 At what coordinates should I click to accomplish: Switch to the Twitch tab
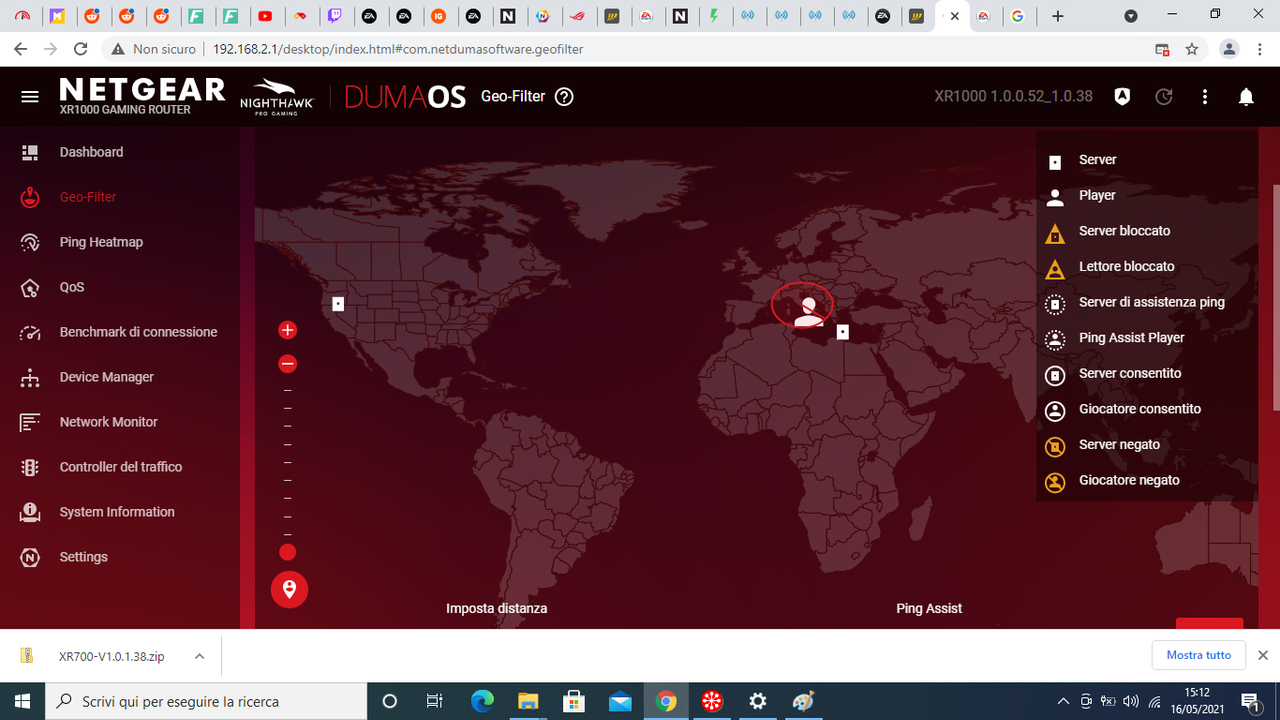[334, 16]
